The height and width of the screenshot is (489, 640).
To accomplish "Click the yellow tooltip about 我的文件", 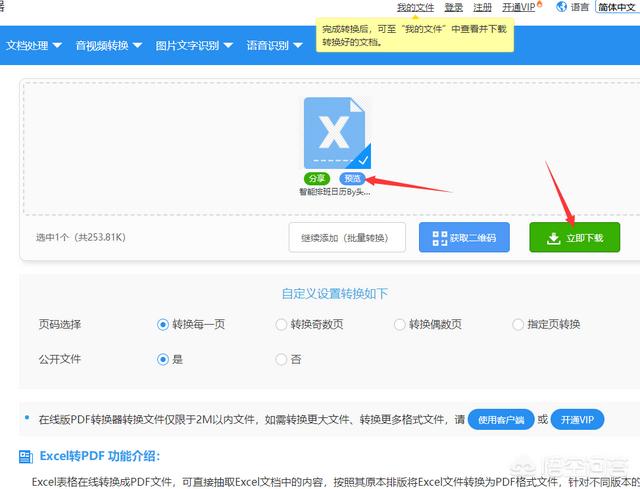I will point(415,35).
